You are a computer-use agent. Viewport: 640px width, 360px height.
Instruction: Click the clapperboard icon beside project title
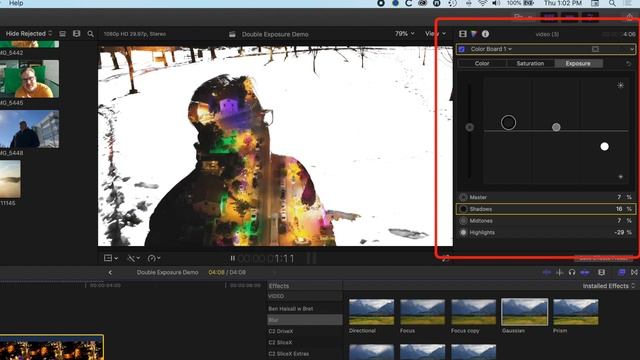point(232,34)
